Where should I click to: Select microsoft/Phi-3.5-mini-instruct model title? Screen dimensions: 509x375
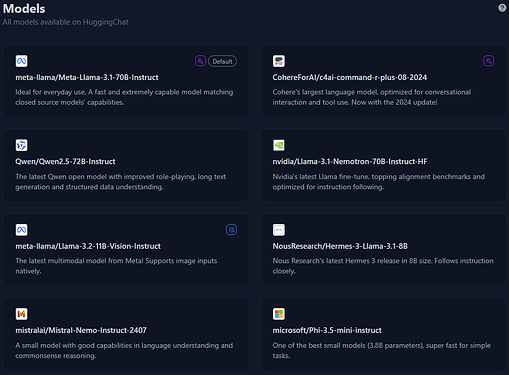(327, 330)
